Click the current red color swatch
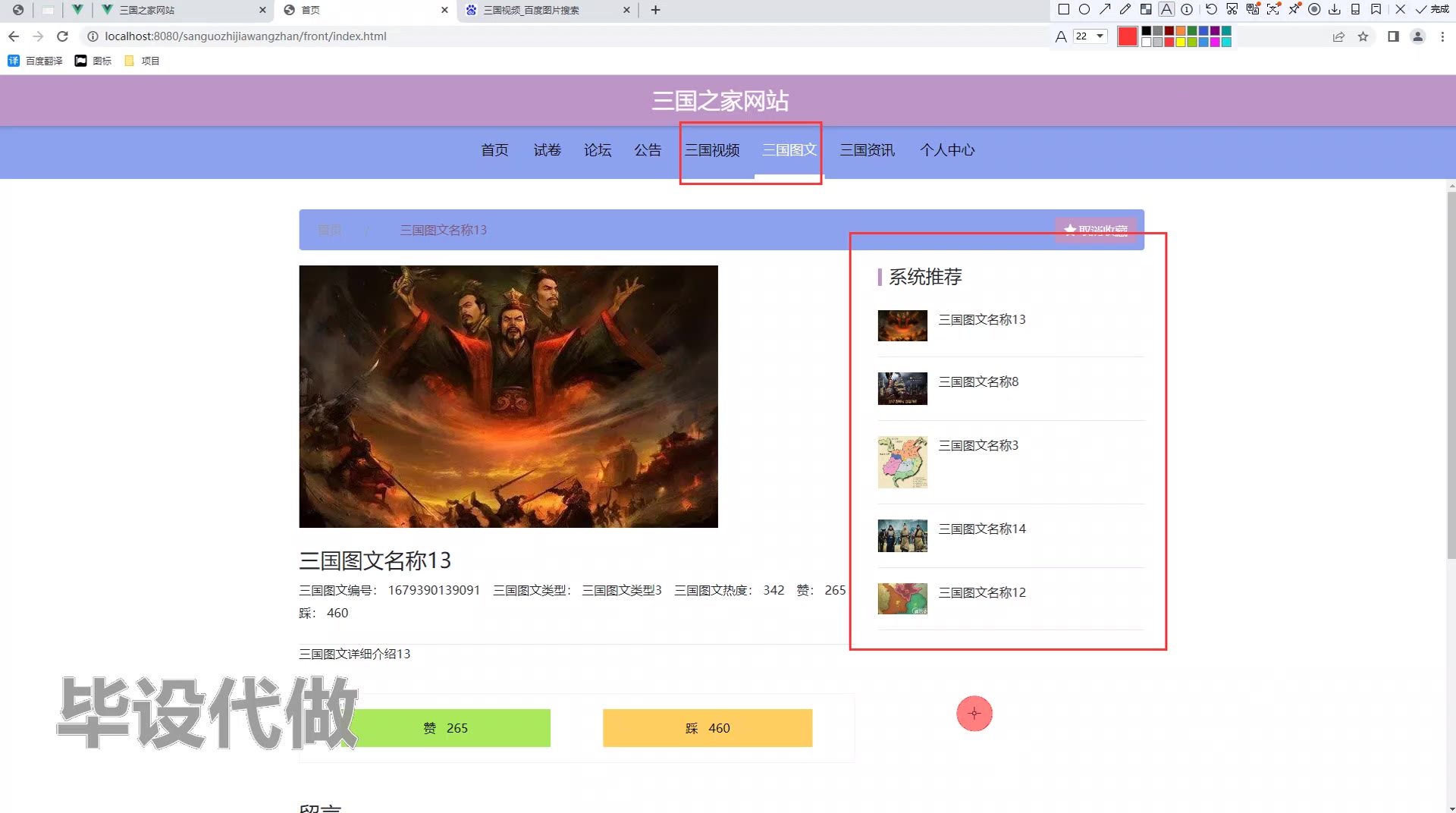The image size is (1456, 813). [x=1128, y=36]
